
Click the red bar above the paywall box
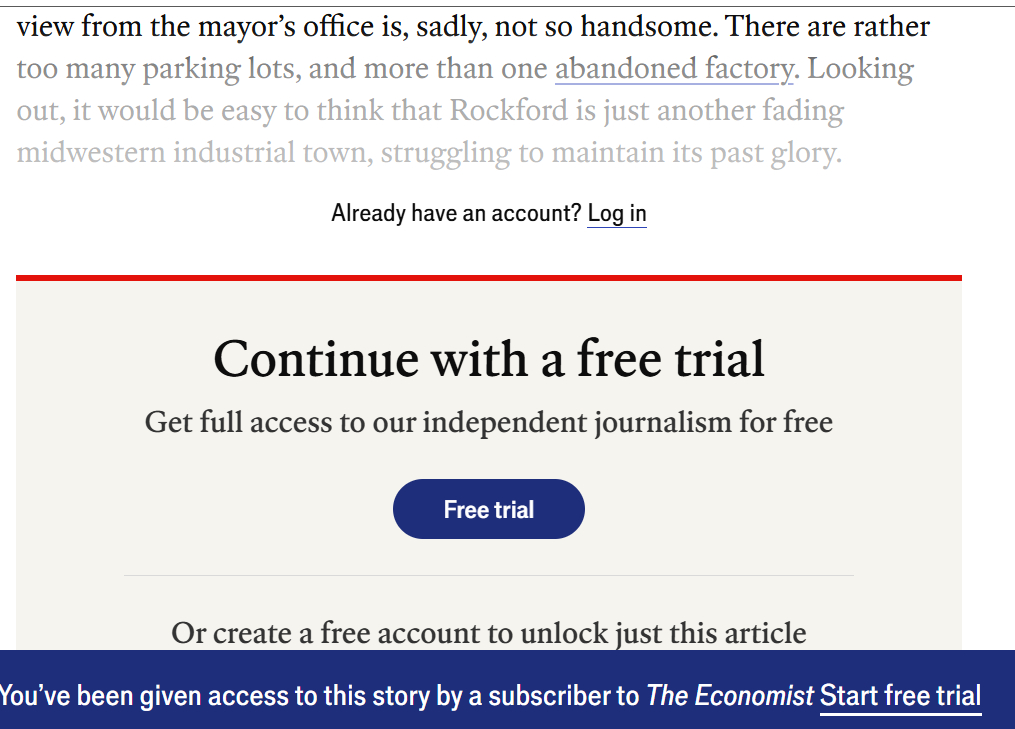coord(489,278)
